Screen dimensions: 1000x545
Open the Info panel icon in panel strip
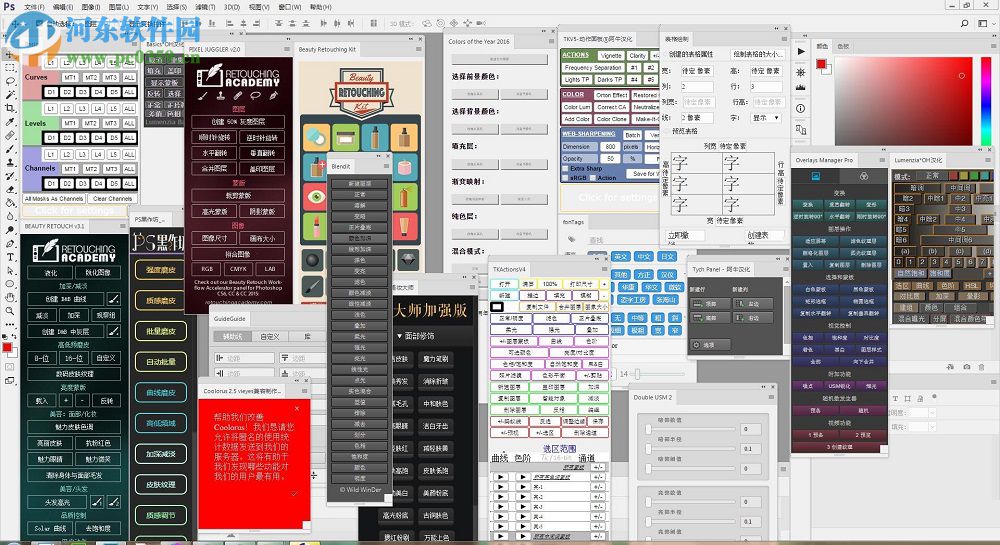[801, 108]
